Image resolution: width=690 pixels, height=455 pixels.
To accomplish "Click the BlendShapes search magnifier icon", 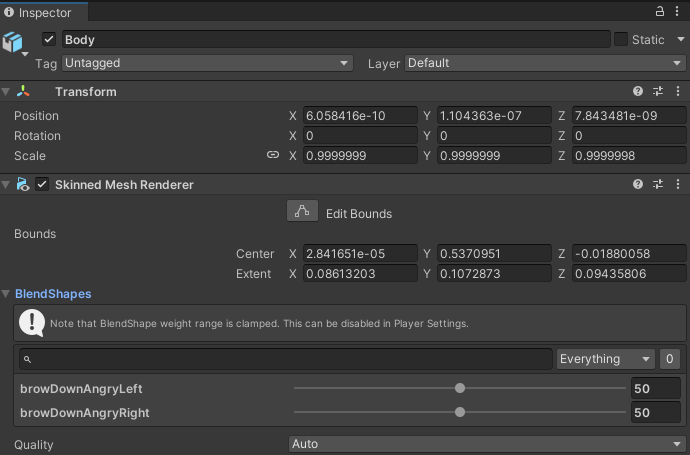I will pyautogui.click(x=27, y=359).
